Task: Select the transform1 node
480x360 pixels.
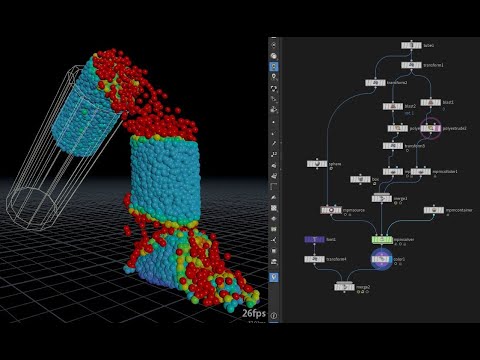Action: tap(411, 65)
